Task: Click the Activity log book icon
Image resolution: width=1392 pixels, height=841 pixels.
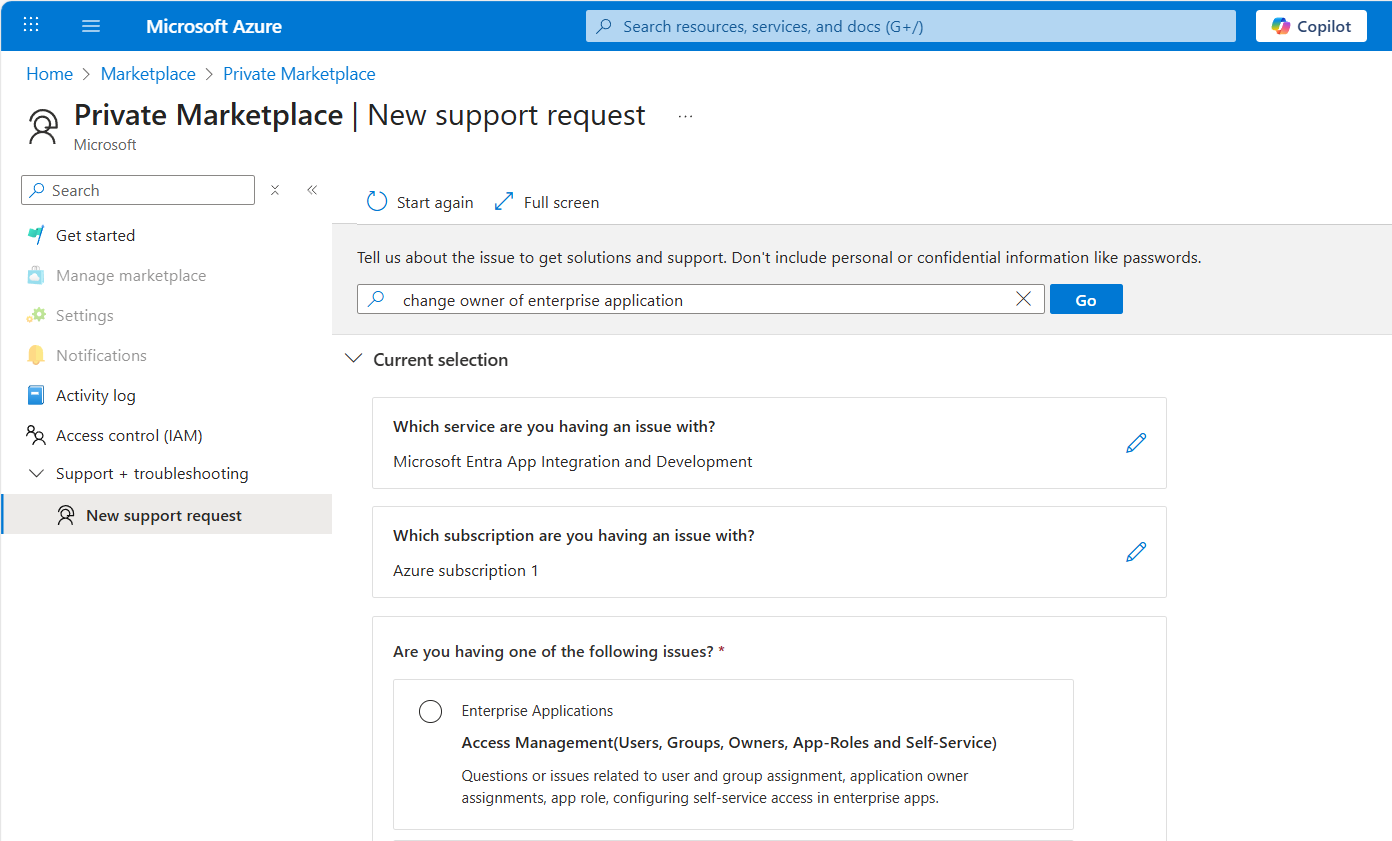Action: [36, 395]
